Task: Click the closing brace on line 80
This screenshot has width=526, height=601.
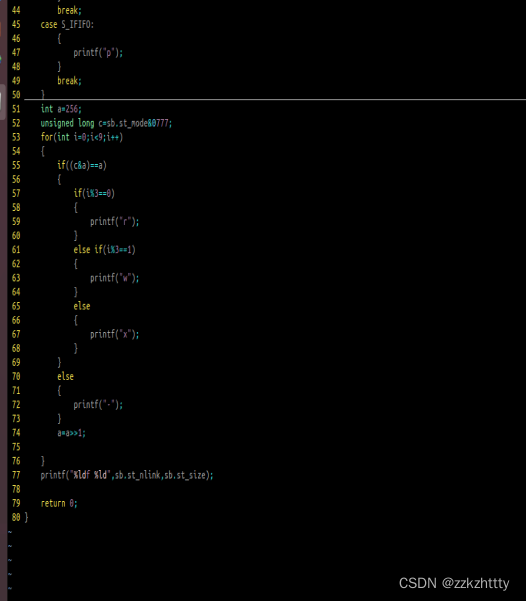Action: (x=26, y=517)
